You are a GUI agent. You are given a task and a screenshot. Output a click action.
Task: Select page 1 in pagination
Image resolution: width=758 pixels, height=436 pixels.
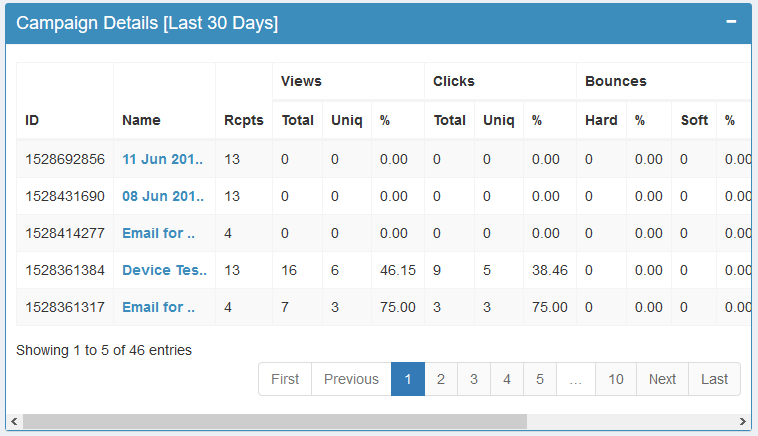[407, 379]
